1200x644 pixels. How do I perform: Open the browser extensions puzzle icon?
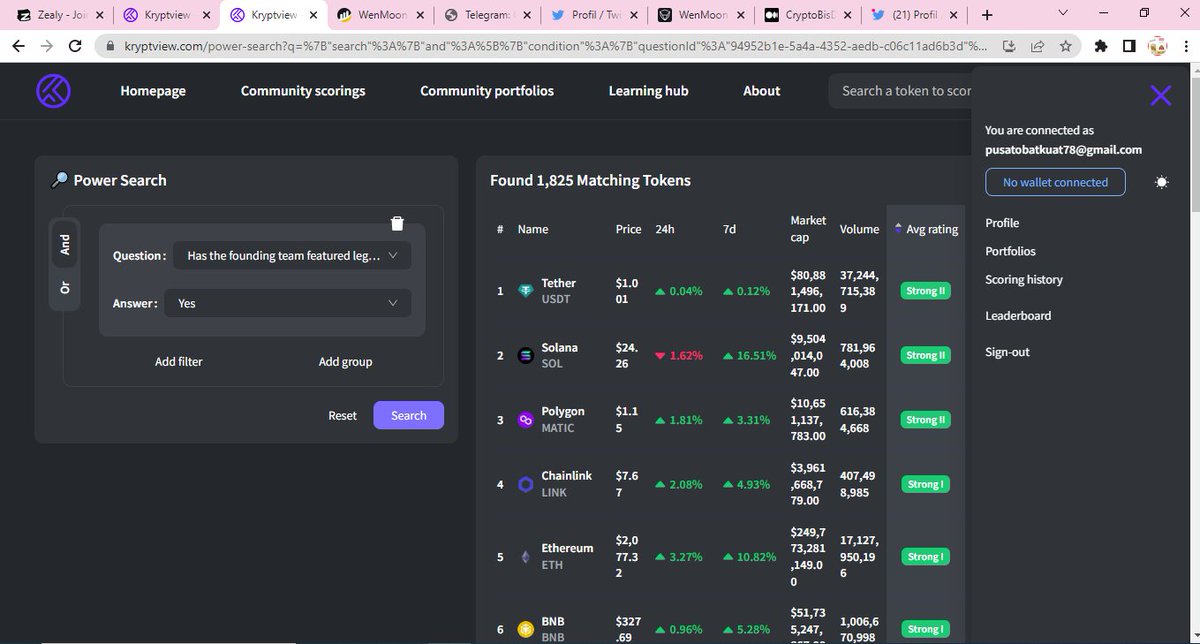pos(1101,46)
